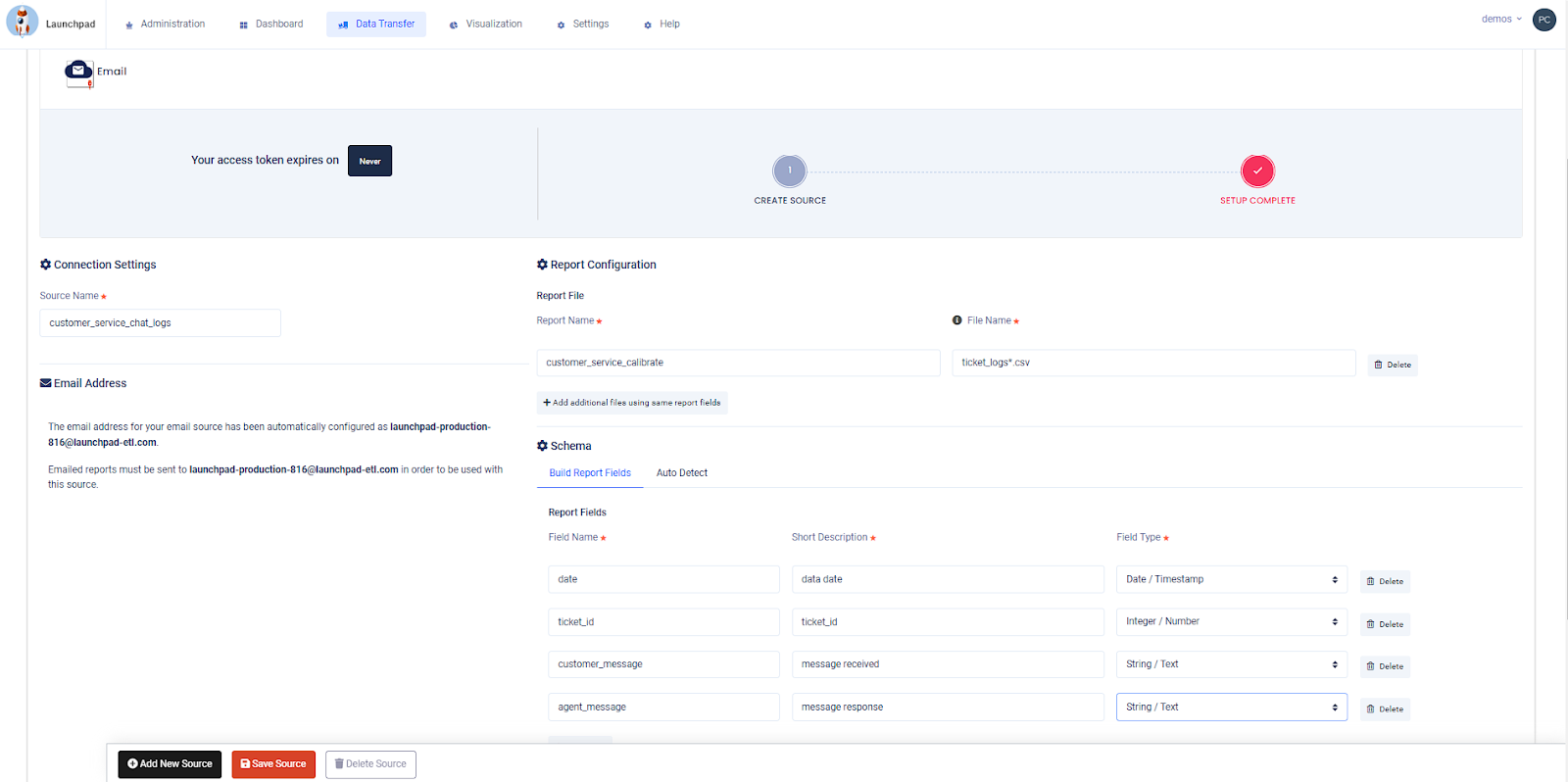Click the Save Source button

pyautogui.click(x=273, y=764)
